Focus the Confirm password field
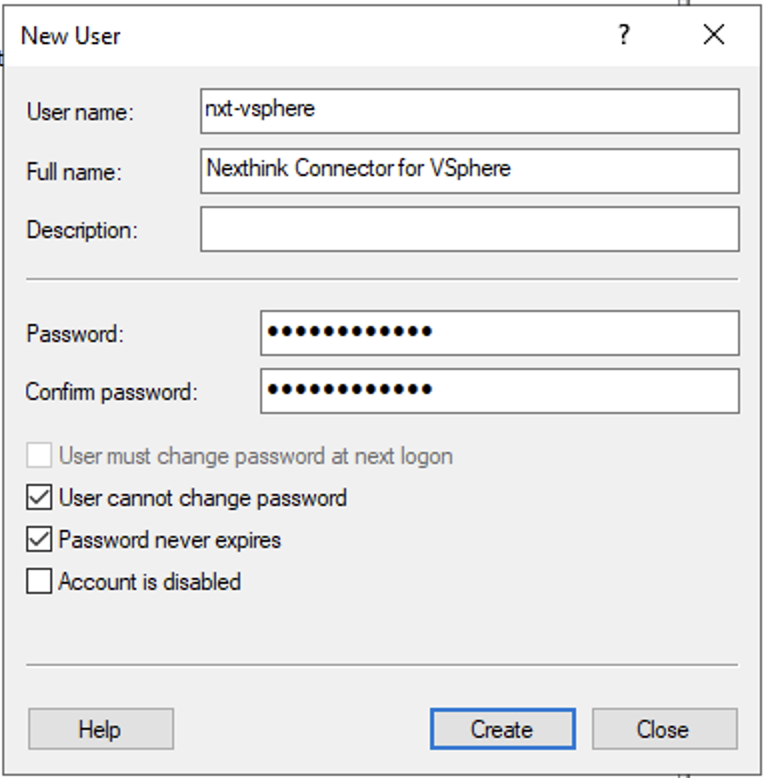764x778 pixels. [499, 391]
